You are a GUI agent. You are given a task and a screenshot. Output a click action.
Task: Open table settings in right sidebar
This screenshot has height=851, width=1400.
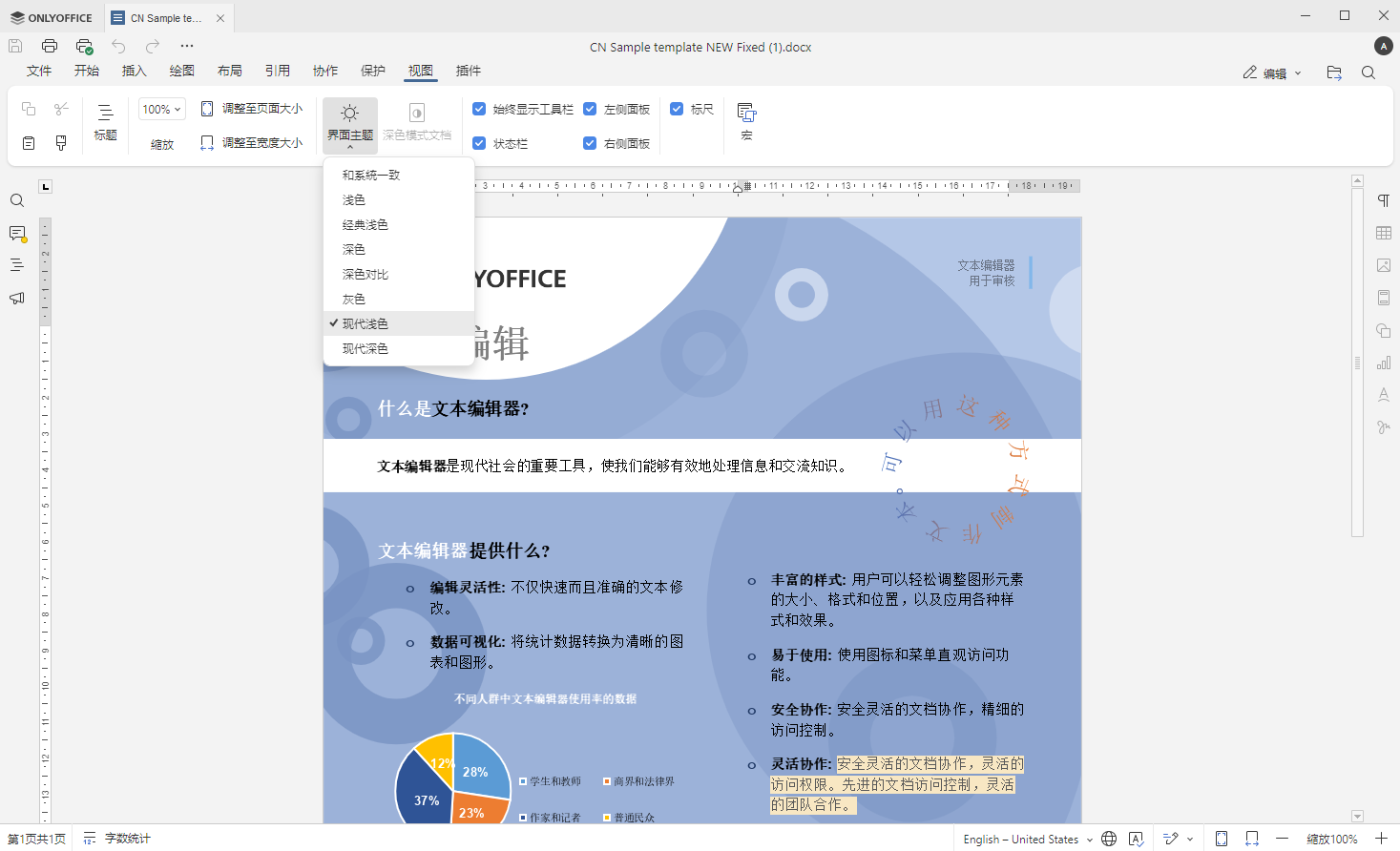[x=1384, y=233]
